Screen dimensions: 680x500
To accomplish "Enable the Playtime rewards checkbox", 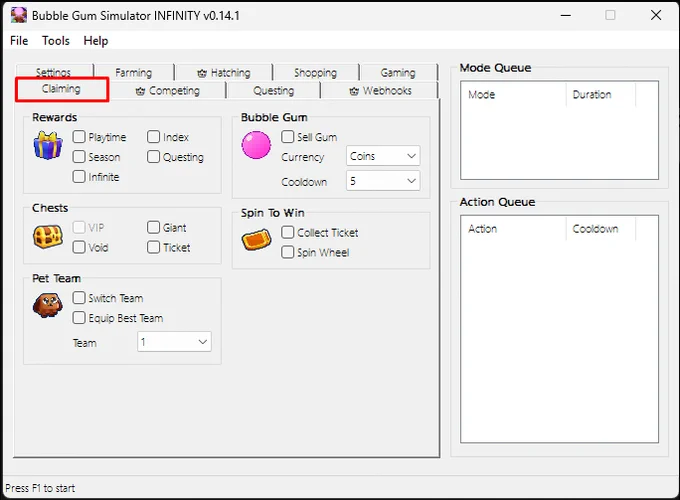I will click(79, 137).
